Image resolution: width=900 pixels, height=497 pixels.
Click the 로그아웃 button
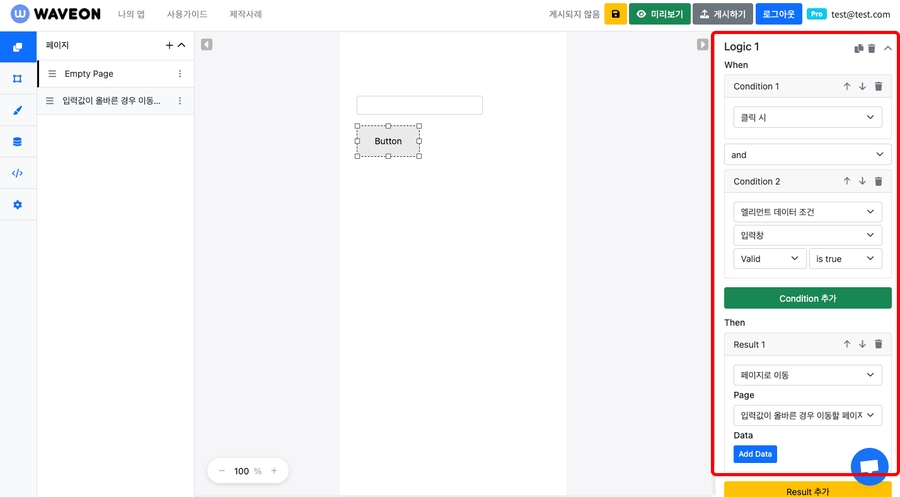tap(778, 14)
